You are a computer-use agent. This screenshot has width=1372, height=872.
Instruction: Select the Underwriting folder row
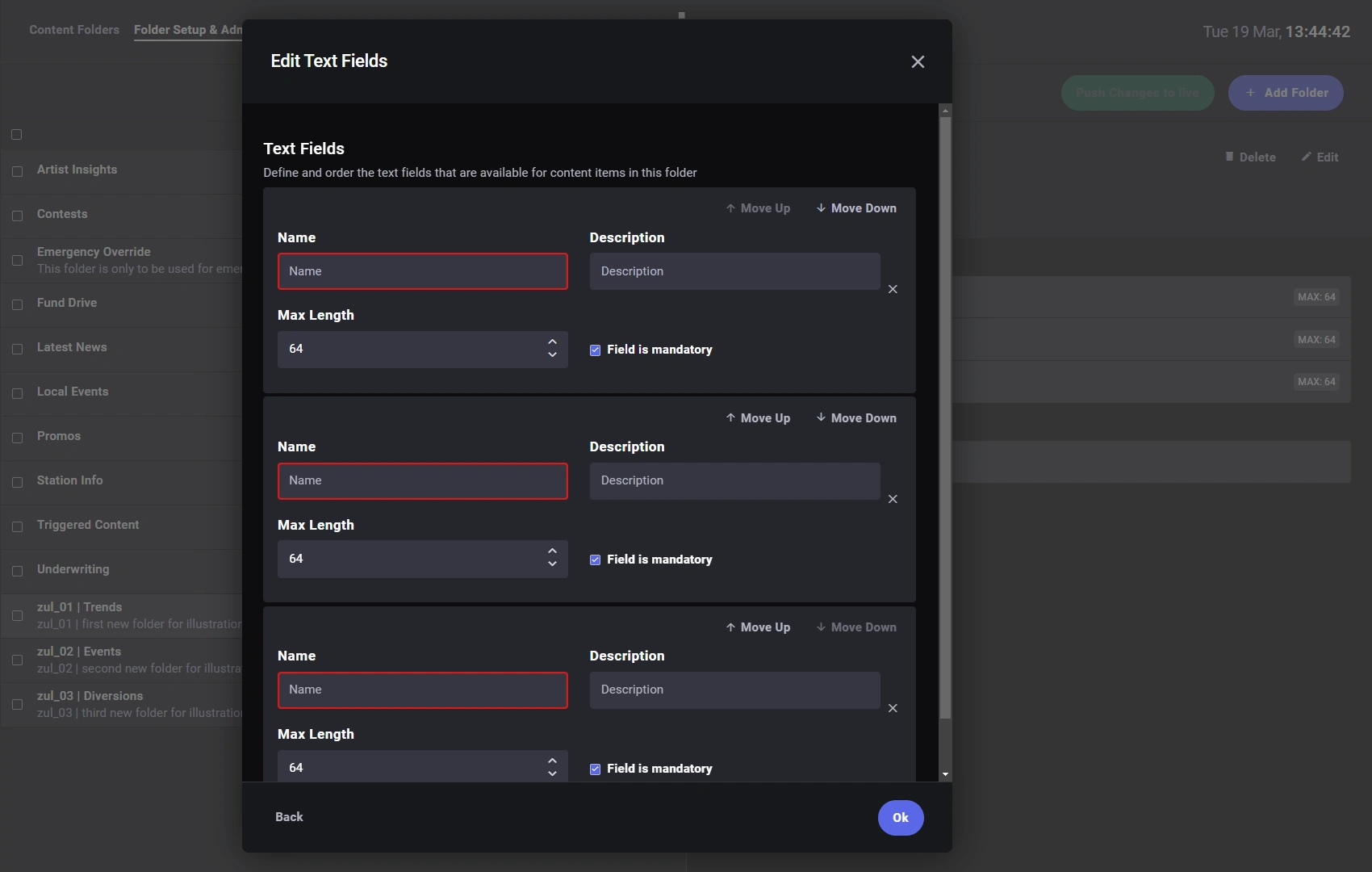(x=121, y=571)
